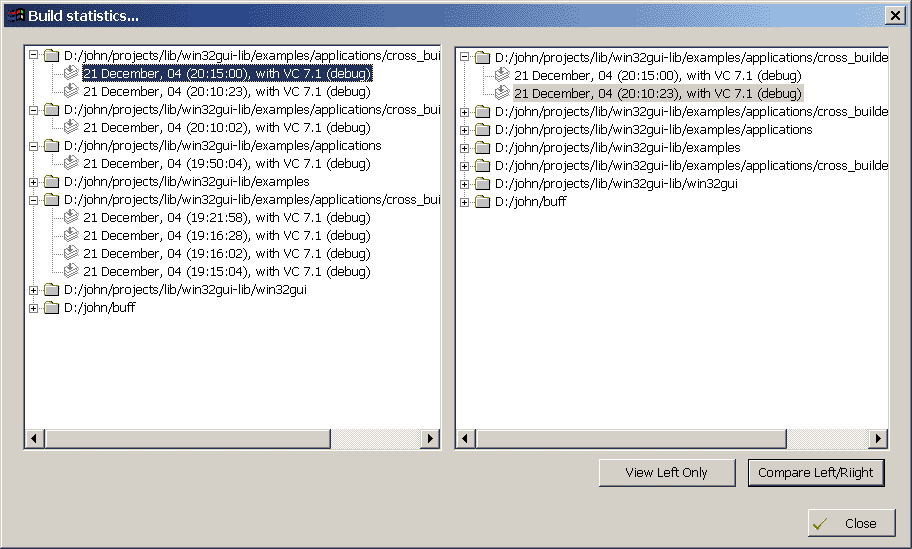Collapse the first tree folder in left pane

(35, 56)
